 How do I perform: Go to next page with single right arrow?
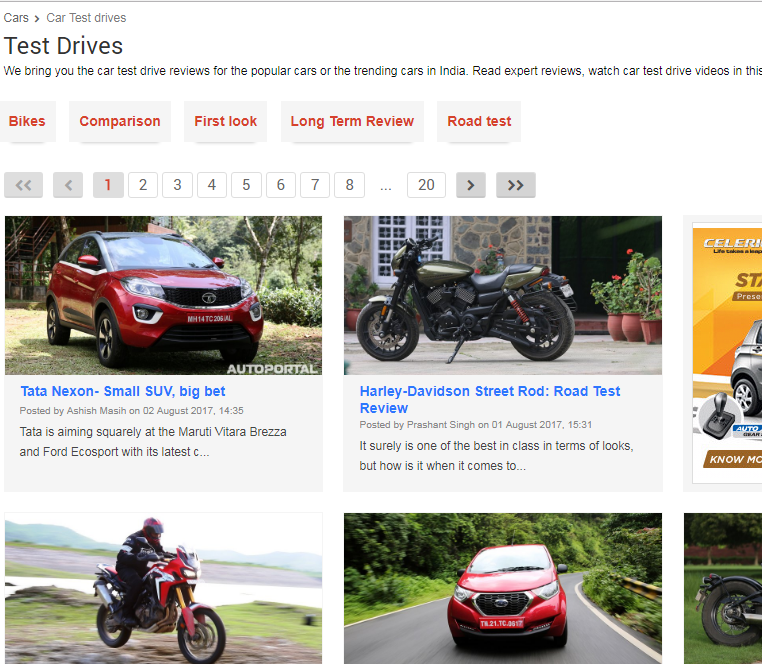pyautogui.click(x=470, y=185)
